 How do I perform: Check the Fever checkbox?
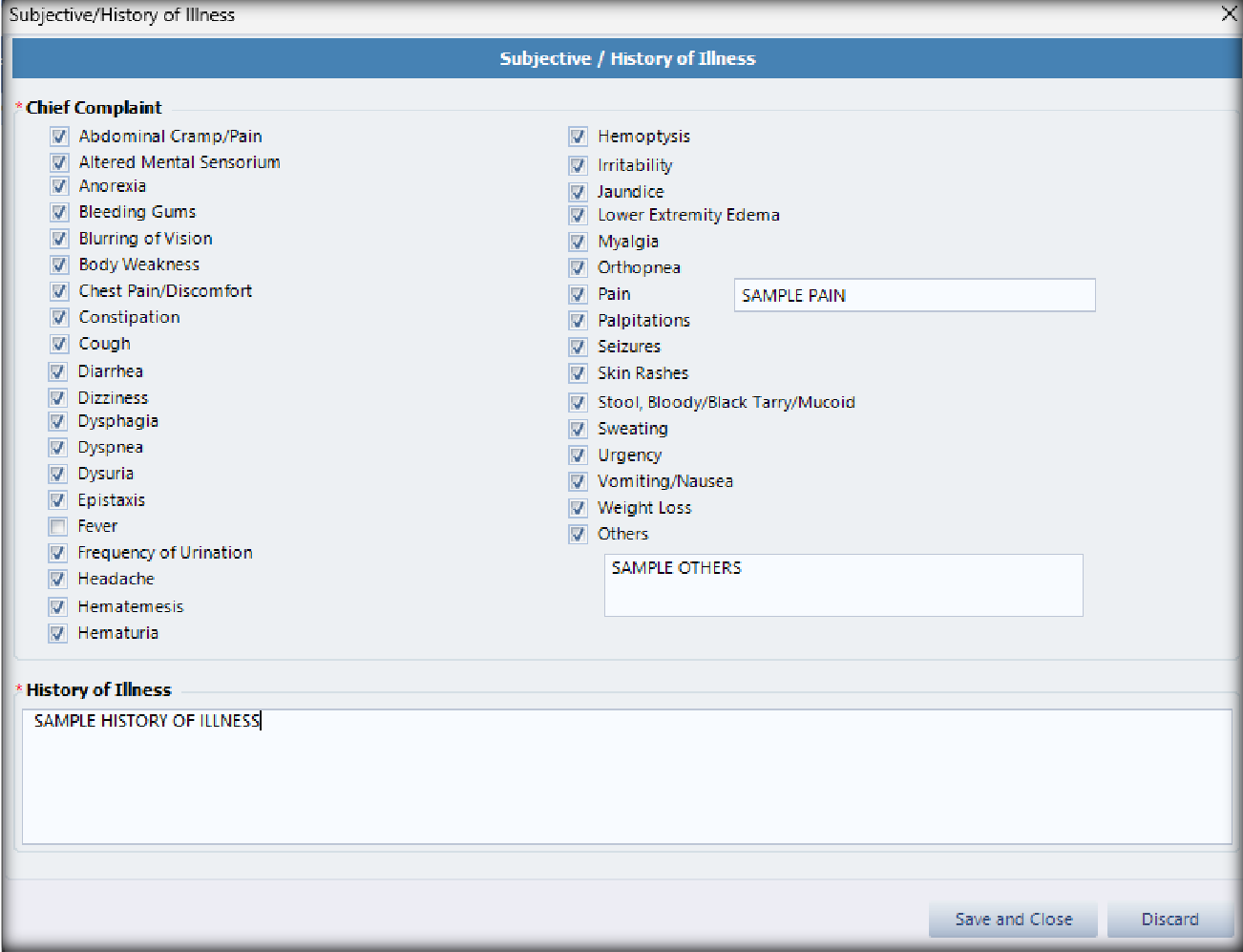point(58,526)
